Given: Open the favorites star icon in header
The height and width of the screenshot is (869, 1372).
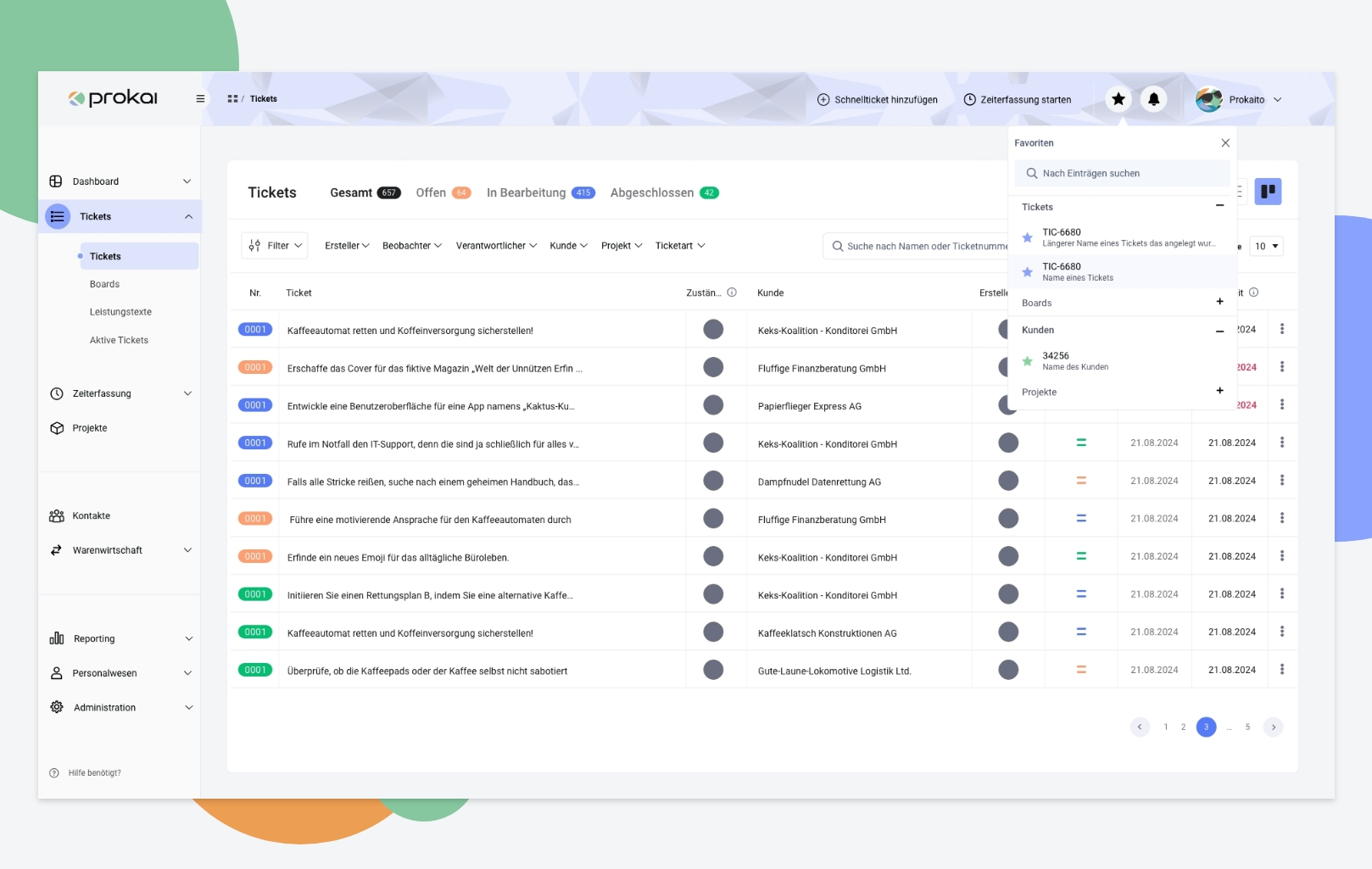Looking at the screenshot, I should pos(1118,99).
